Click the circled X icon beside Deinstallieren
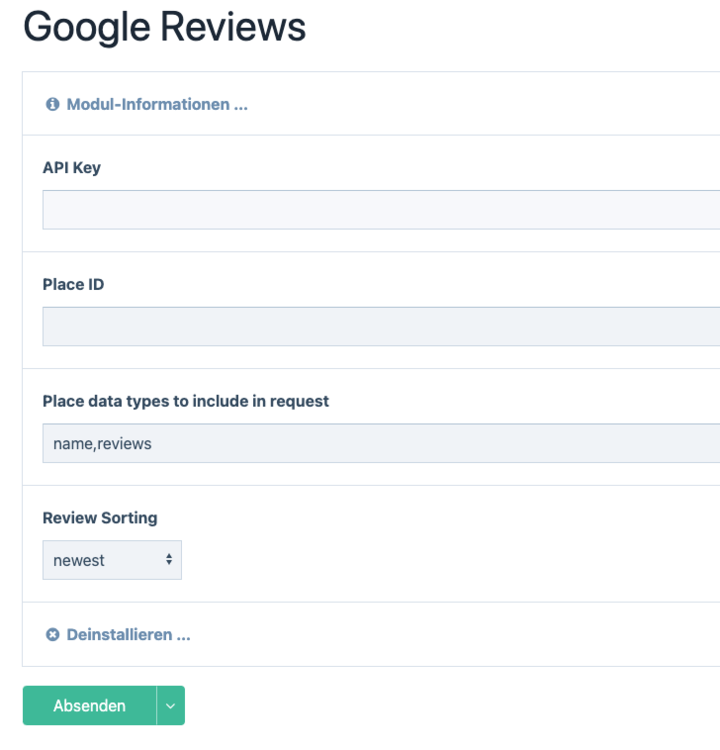This screenshot has height=750, width=720. (52, 635)
